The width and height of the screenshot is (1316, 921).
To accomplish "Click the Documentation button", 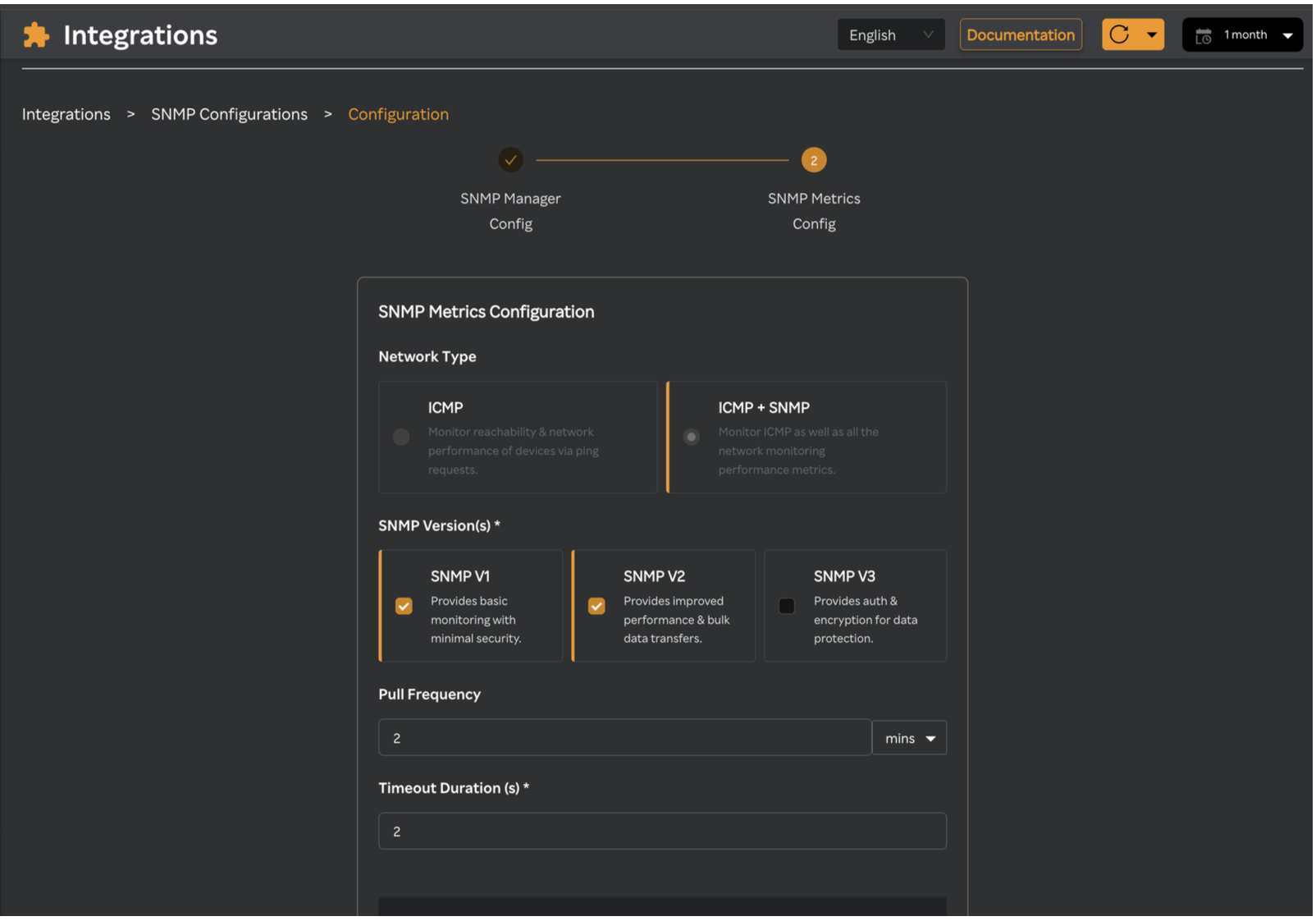I will (1020, 34).
